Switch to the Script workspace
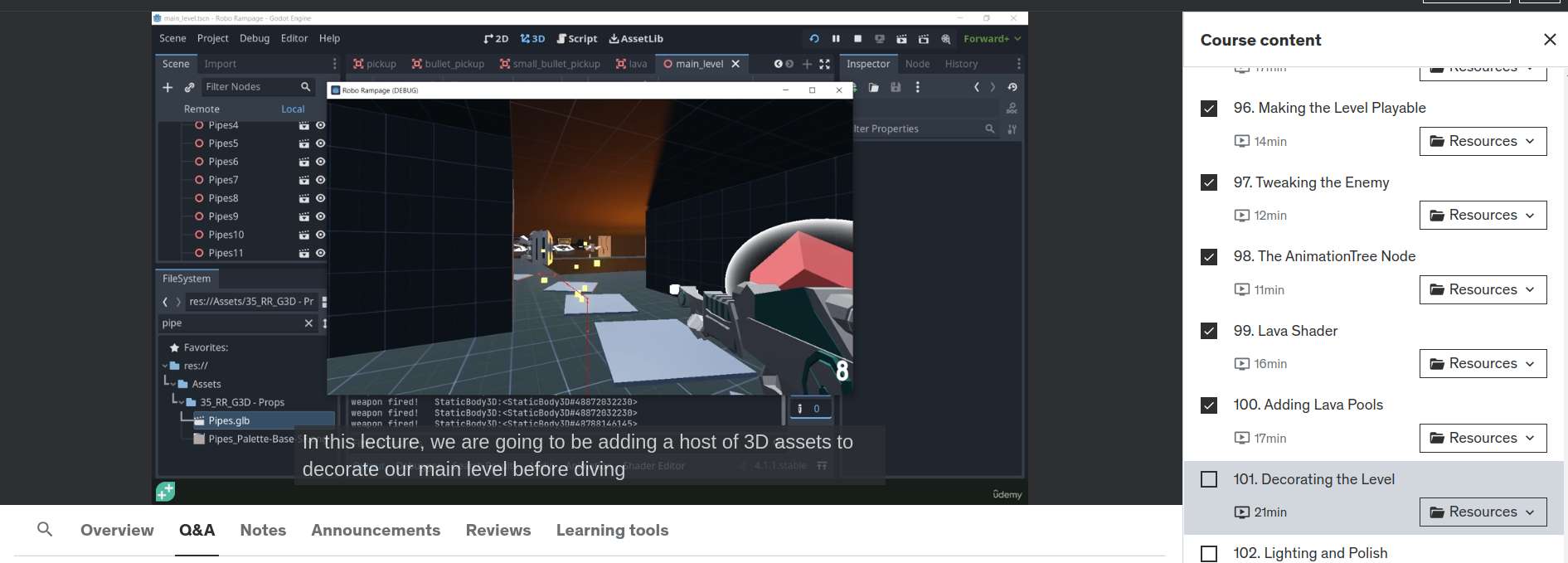The width and height of the screenshot is (1568, 563). coord(577,39)
